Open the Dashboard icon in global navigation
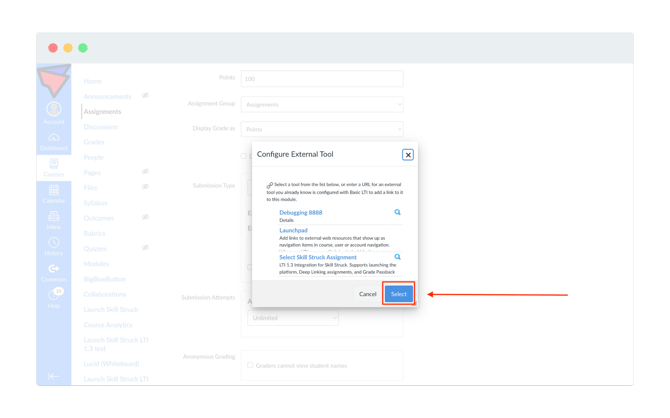This screenshot has height=418, width=670. [54, 138]
